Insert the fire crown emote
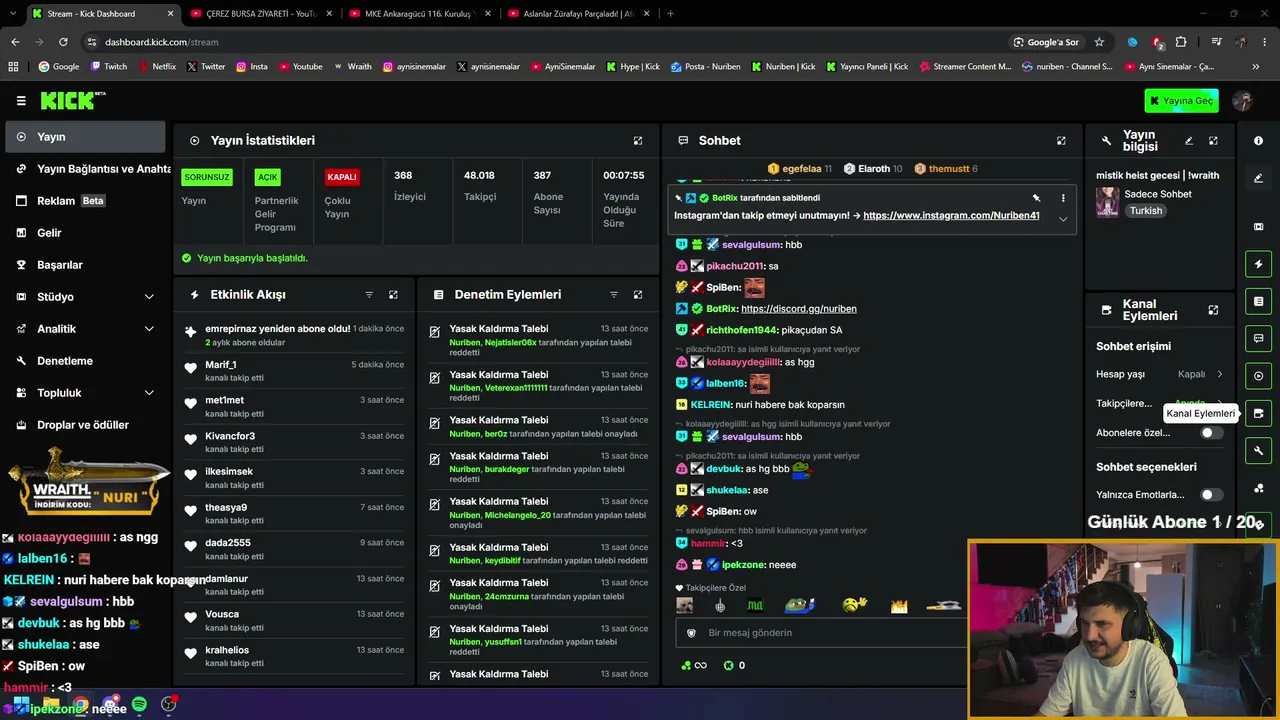Screen dimensions: 1280x720 (x=898, y=605)
